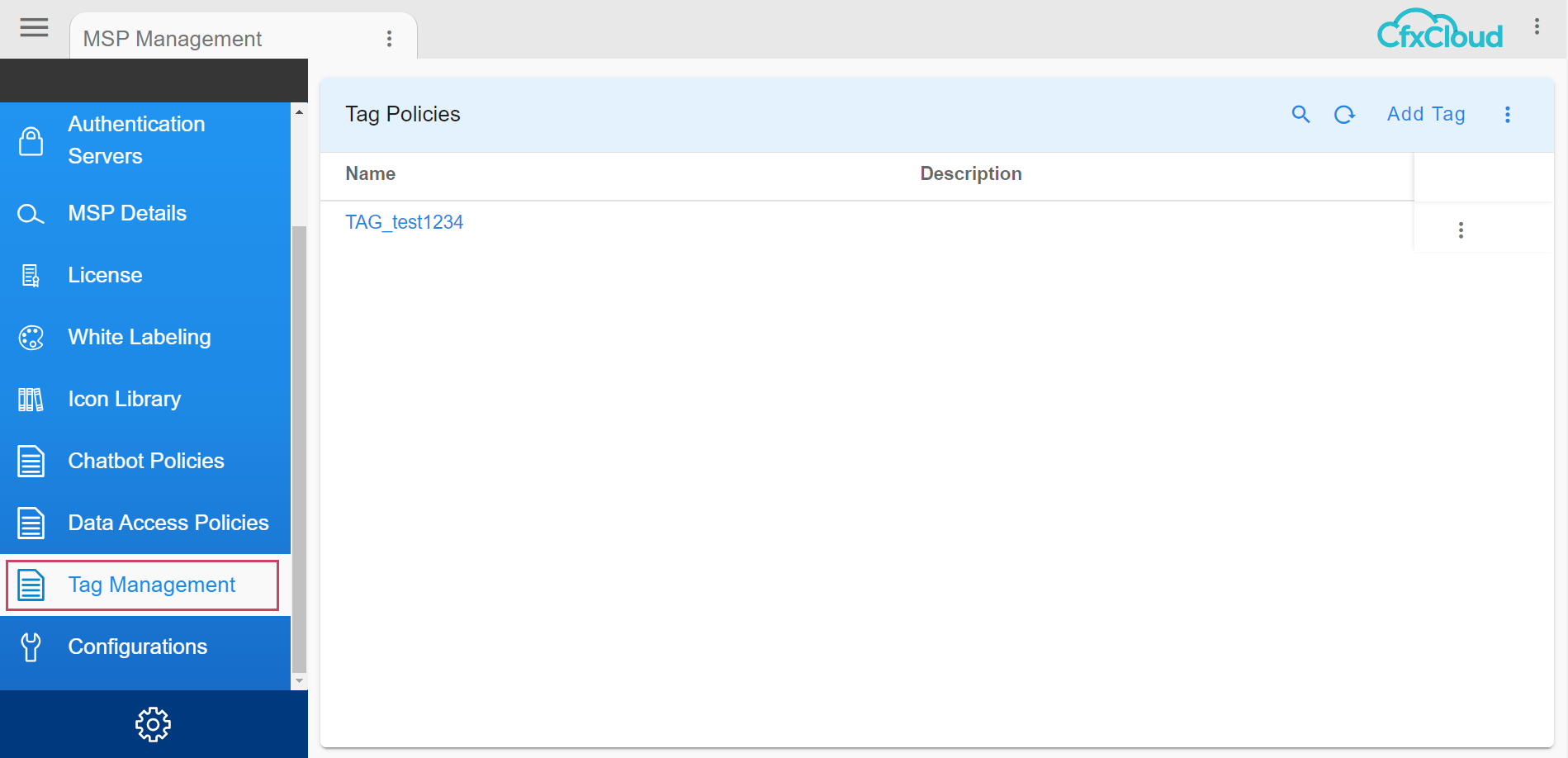The image size is (1568, 758).
Task: Select the White Labeling palette icon
Action: tap(31, 337)
